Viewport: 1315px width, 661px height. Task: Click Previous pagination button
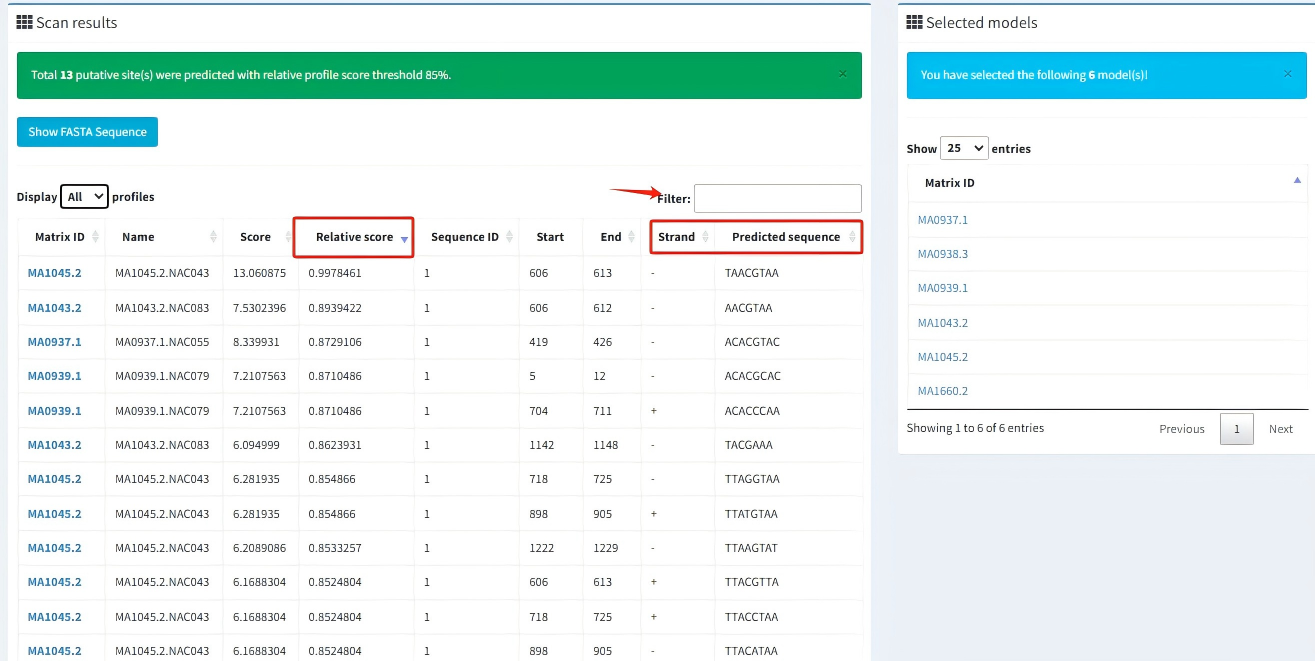[x=1181, y=429]
